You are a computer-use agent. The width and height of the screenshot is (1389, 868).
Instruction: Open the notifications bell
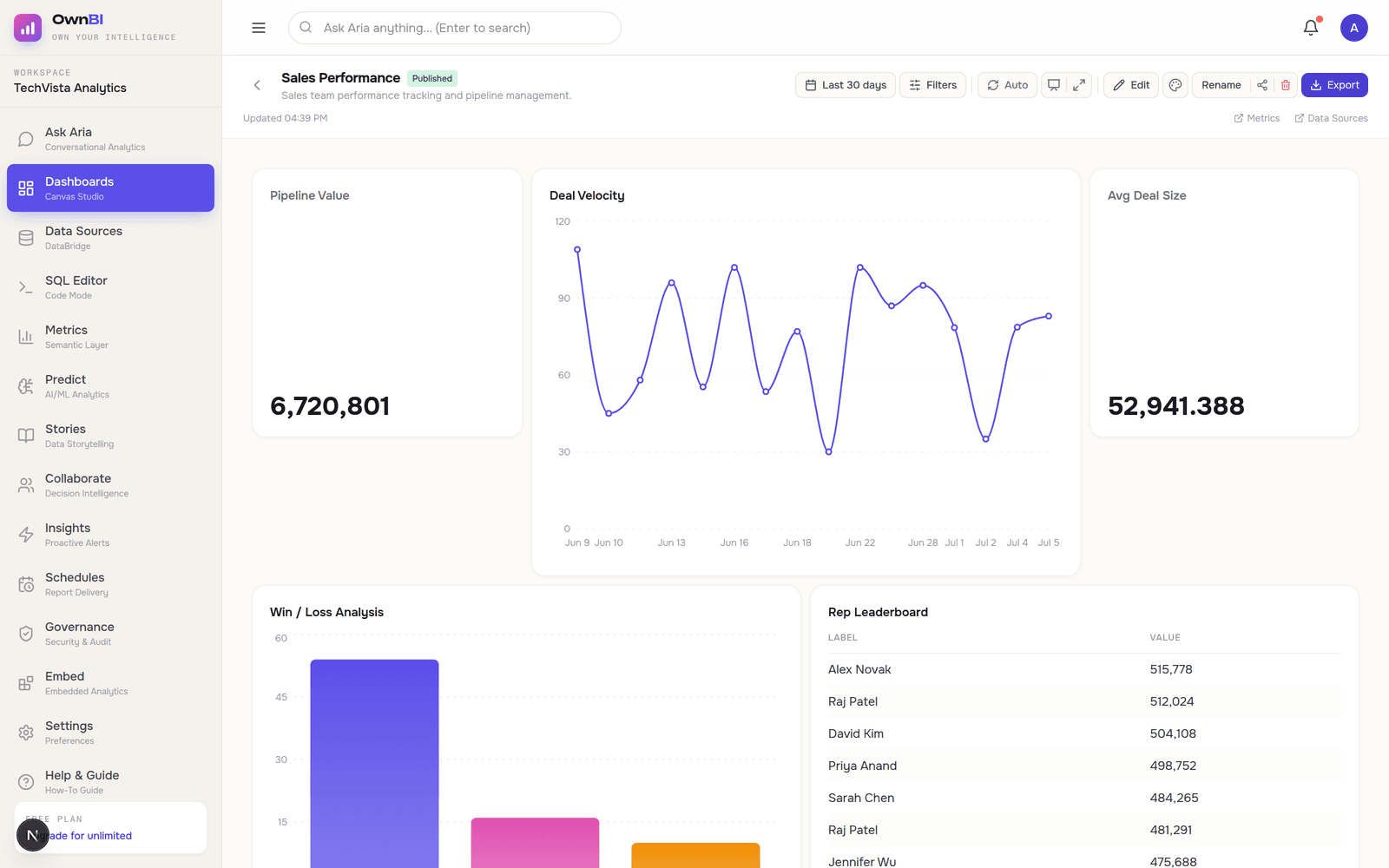click(1311, 28)
